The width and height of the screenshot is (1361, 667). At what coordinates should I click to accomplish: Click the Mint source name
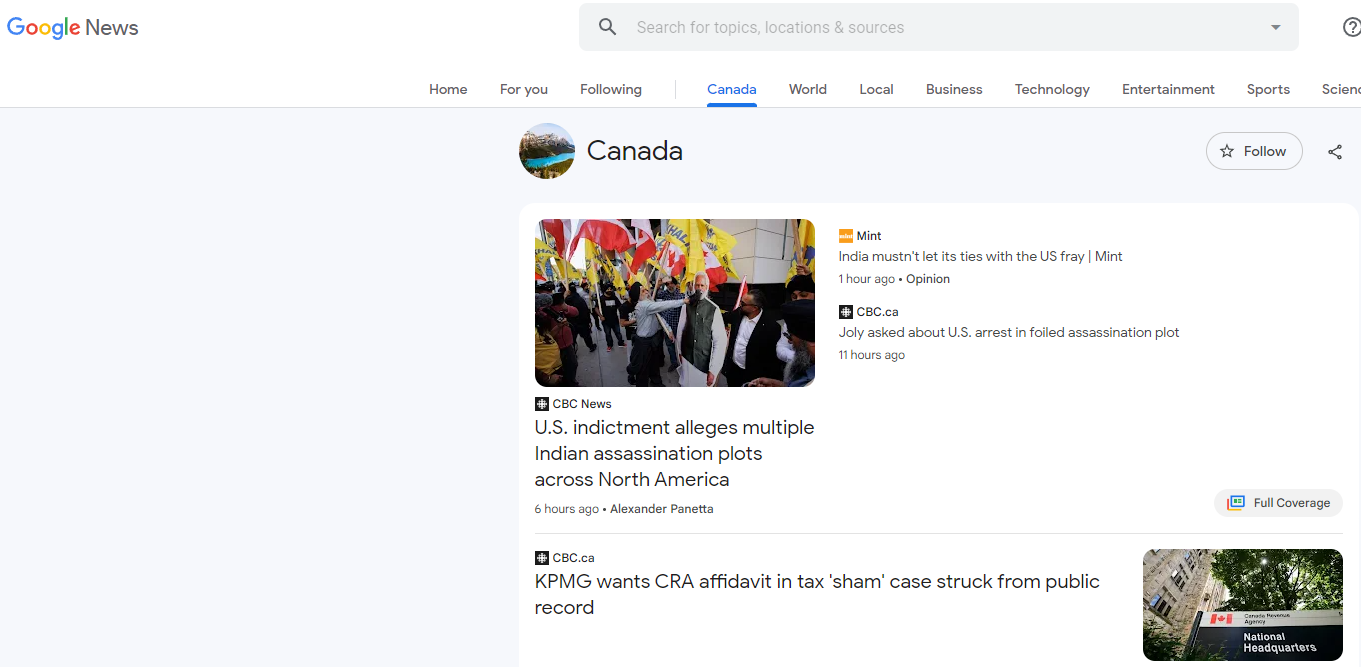pos(869,236)
